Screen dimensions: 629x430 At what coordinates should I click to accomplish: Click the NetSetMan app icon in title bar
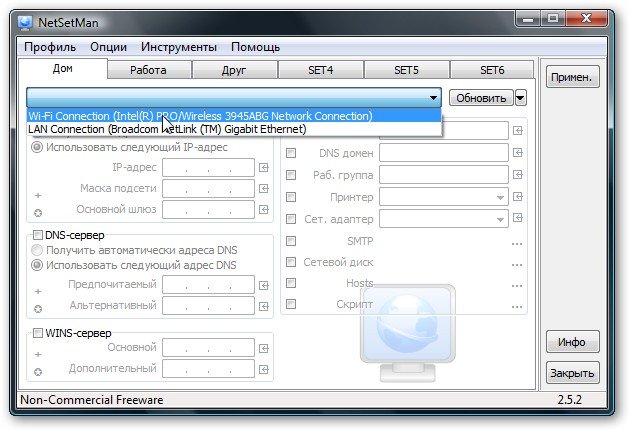[x=26, y=19]
